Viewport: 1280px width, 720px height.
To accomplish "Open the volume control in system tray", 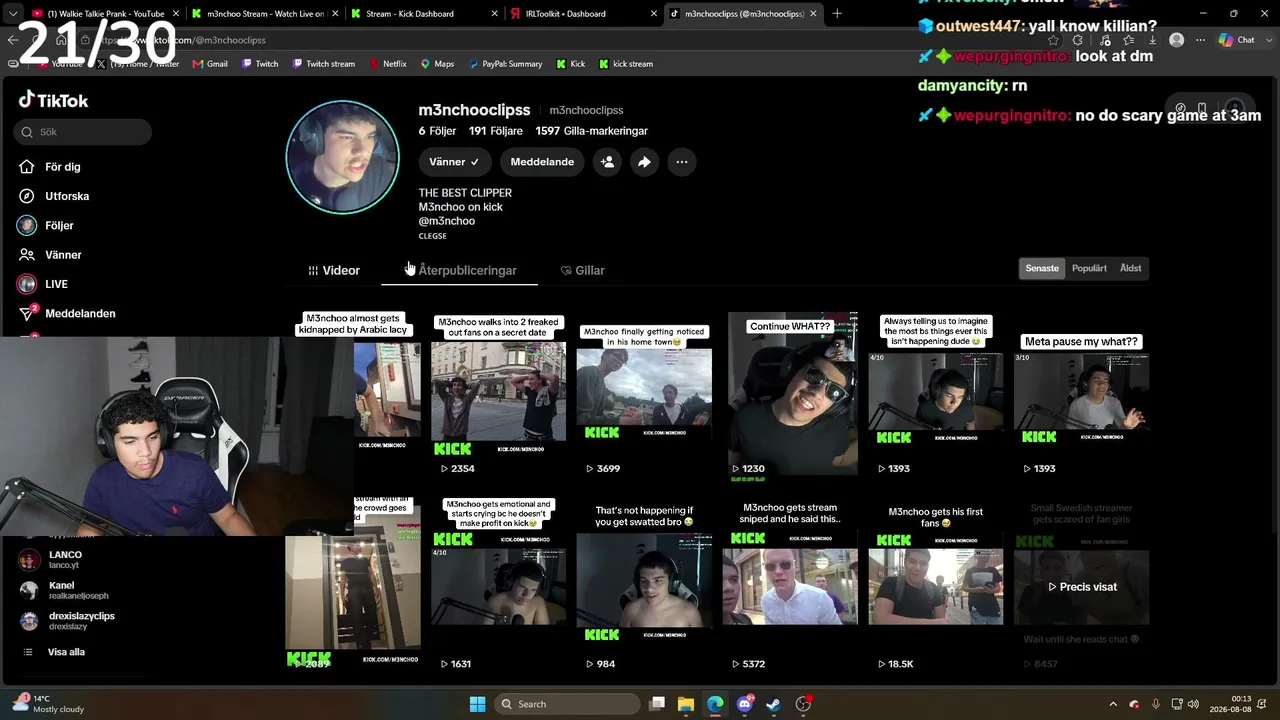I will point(1195,704).
